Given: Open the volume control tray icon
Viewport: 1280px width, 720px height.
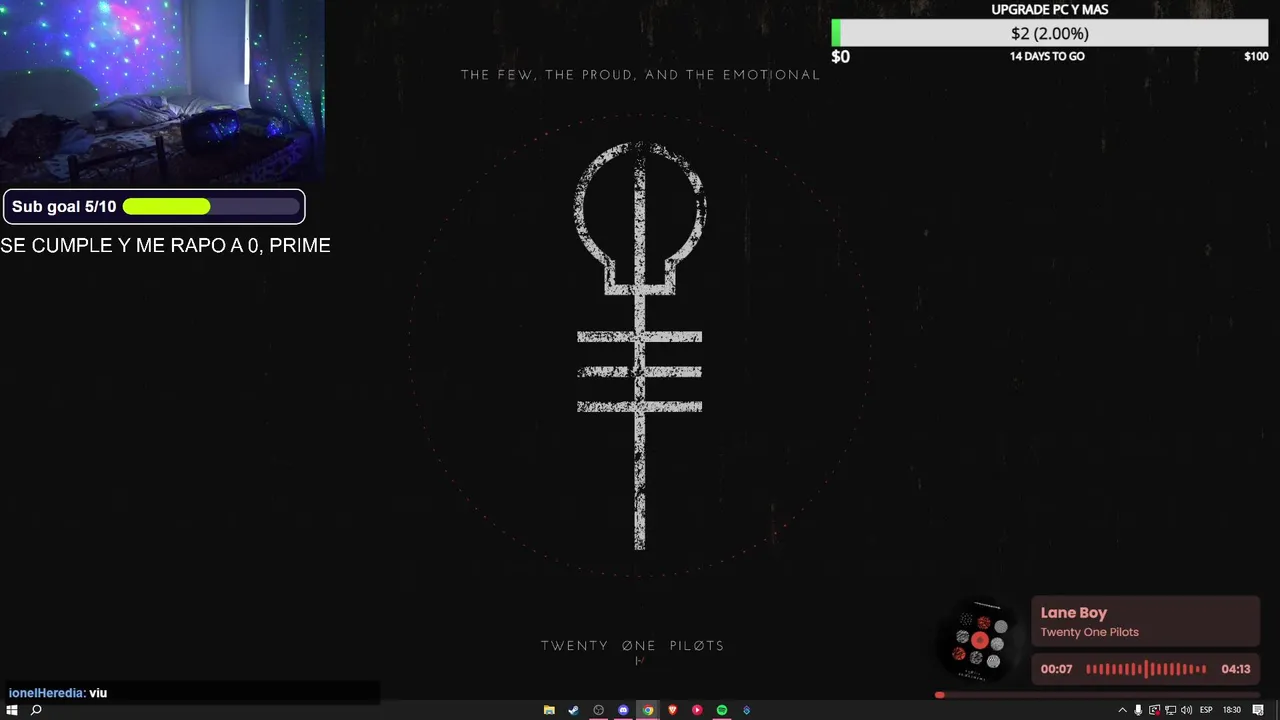Looking at the screenshot, I should pyautogui.click(x=1186, y=710).
